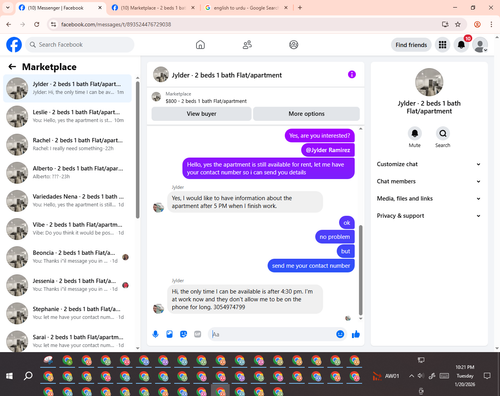This screenshot has height=396, width=500.
Task: Go back in browser history
Action: point(9,24)
